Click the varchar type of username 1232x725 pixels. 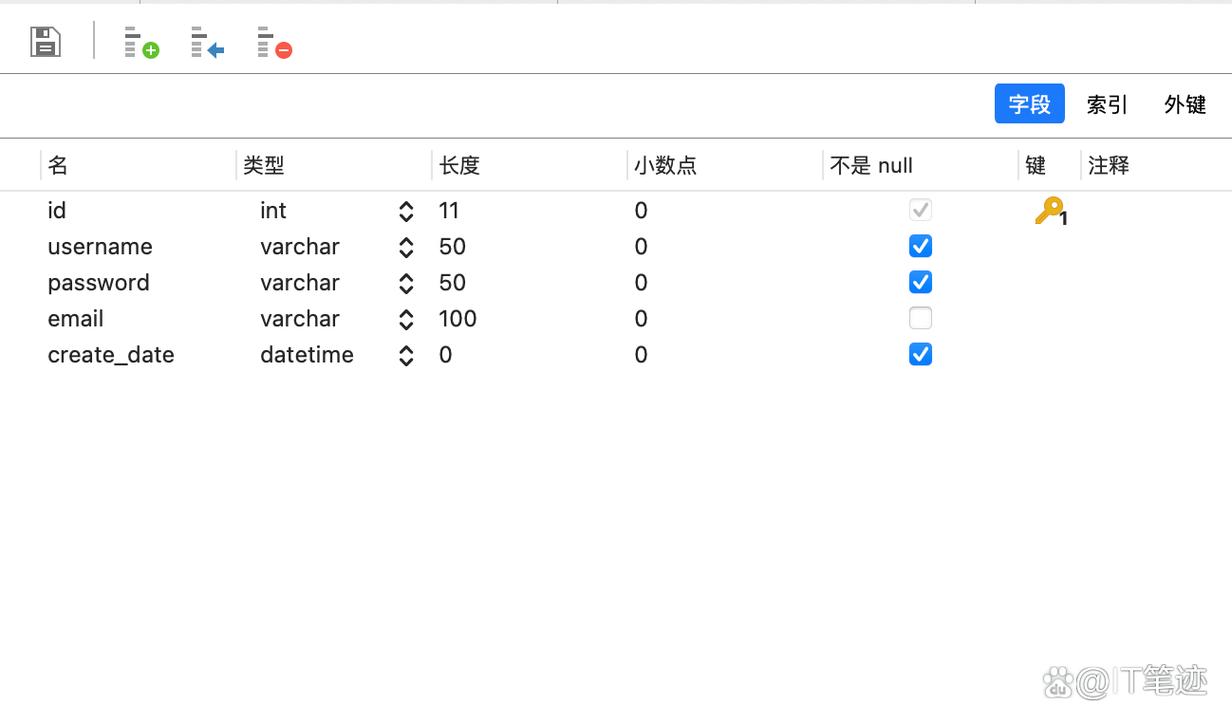coord(300,246)
